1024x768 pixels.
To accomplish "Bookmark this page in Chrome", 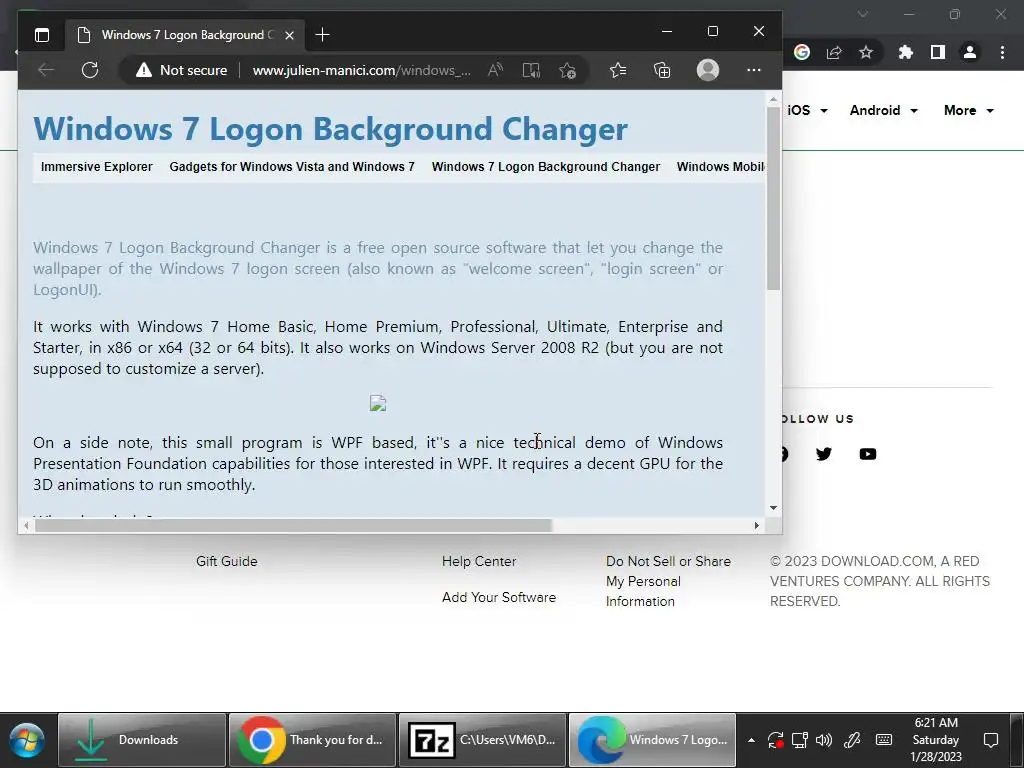I will click(866, 52).
